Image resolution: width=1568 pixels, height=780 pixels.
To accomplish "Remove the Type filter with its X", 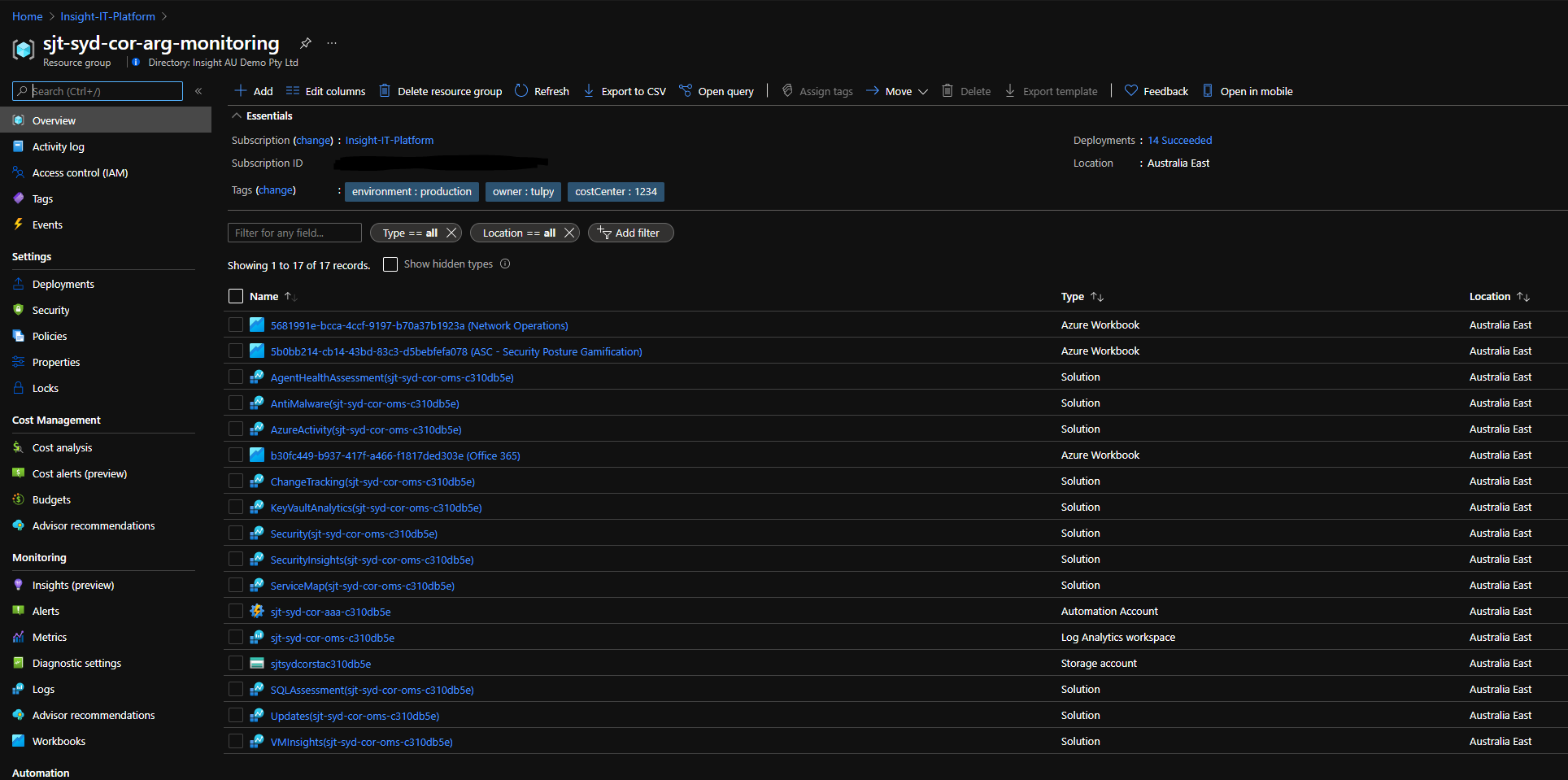I will [451, 233].
